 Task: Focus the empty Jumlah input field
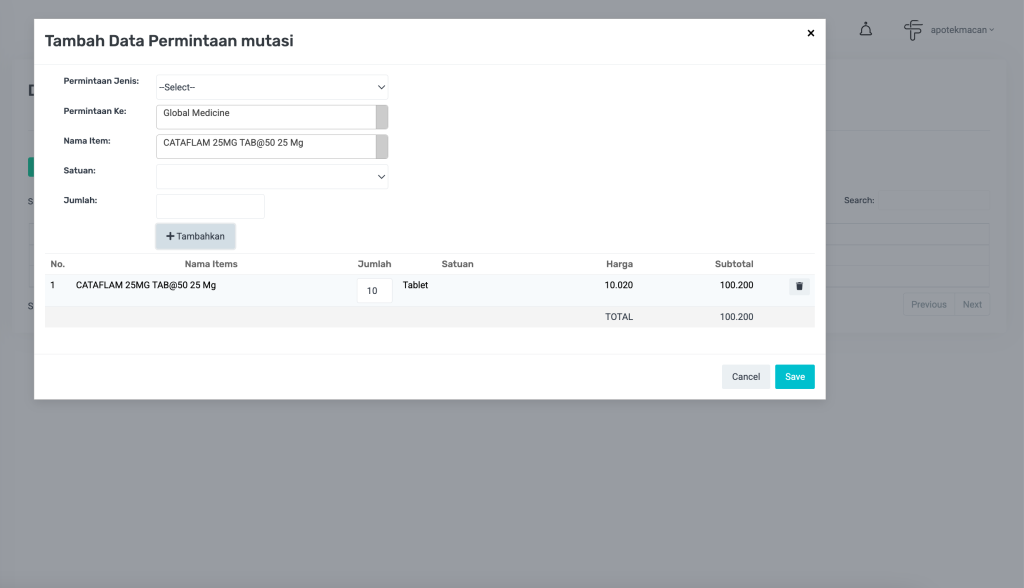211,206
